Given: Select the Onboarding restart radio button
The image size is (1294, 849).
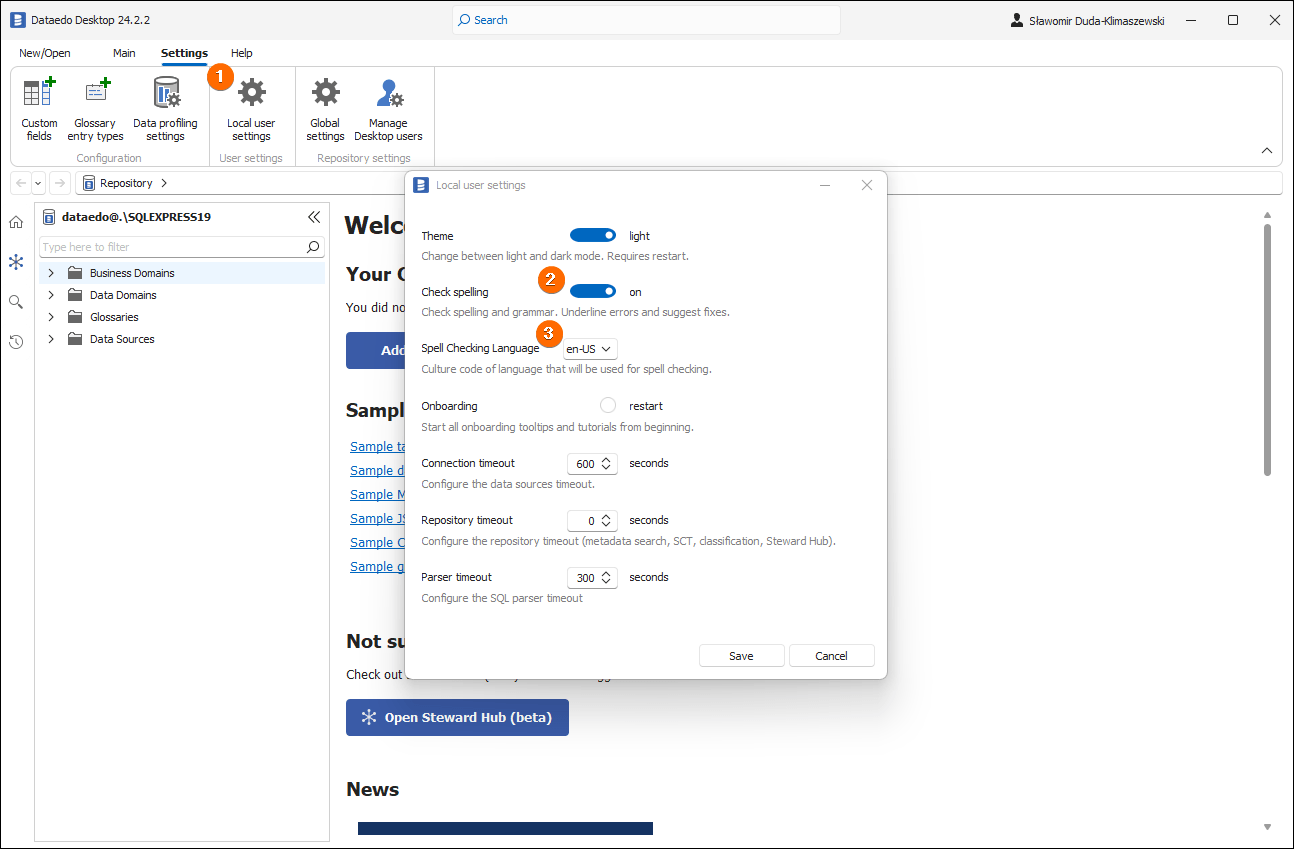Looking at the screenshot, I should click(607, 405).
